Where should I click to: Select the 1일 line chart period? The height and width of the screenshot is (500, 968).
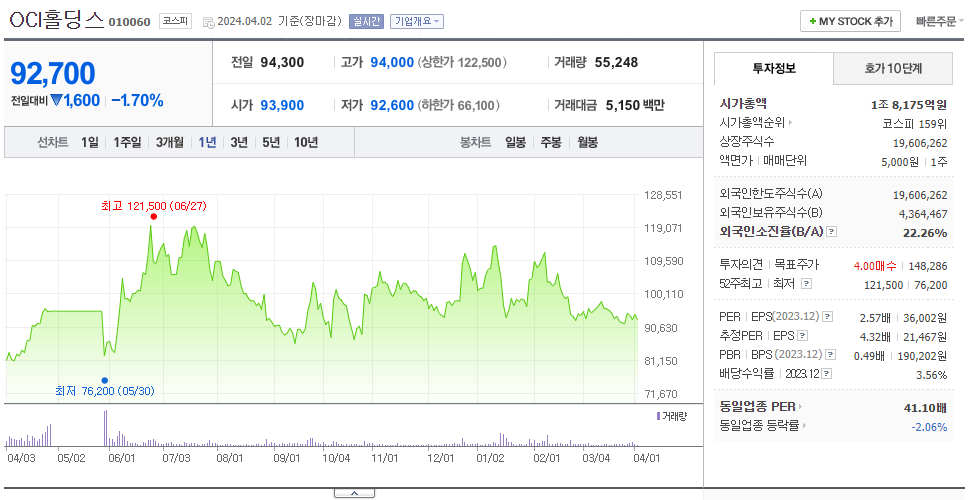[x=90, y=143]
